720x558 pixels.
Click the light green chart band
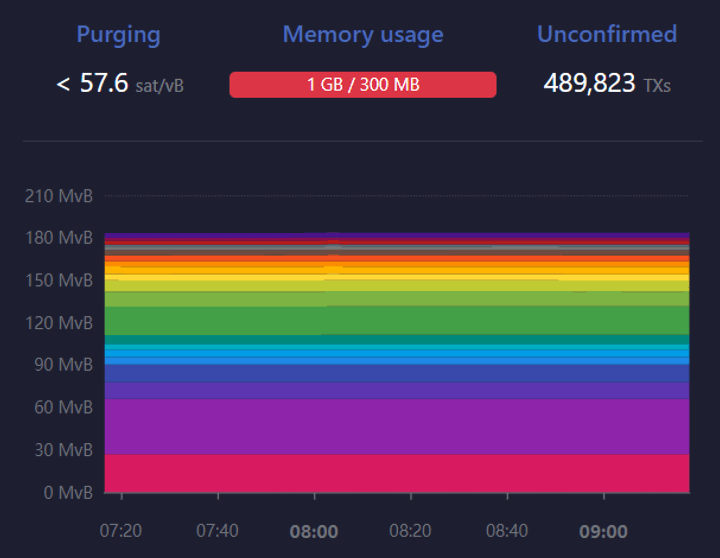397,299
